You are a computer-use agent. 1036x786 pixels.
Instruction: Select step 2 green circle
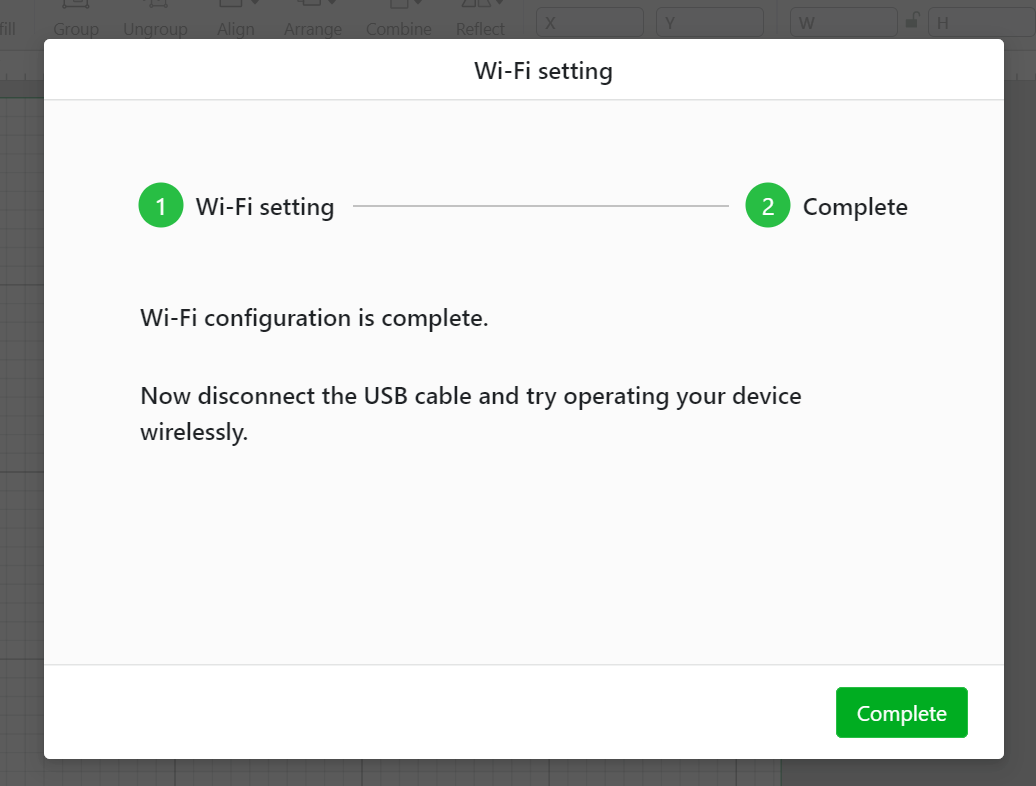(768, 205)
